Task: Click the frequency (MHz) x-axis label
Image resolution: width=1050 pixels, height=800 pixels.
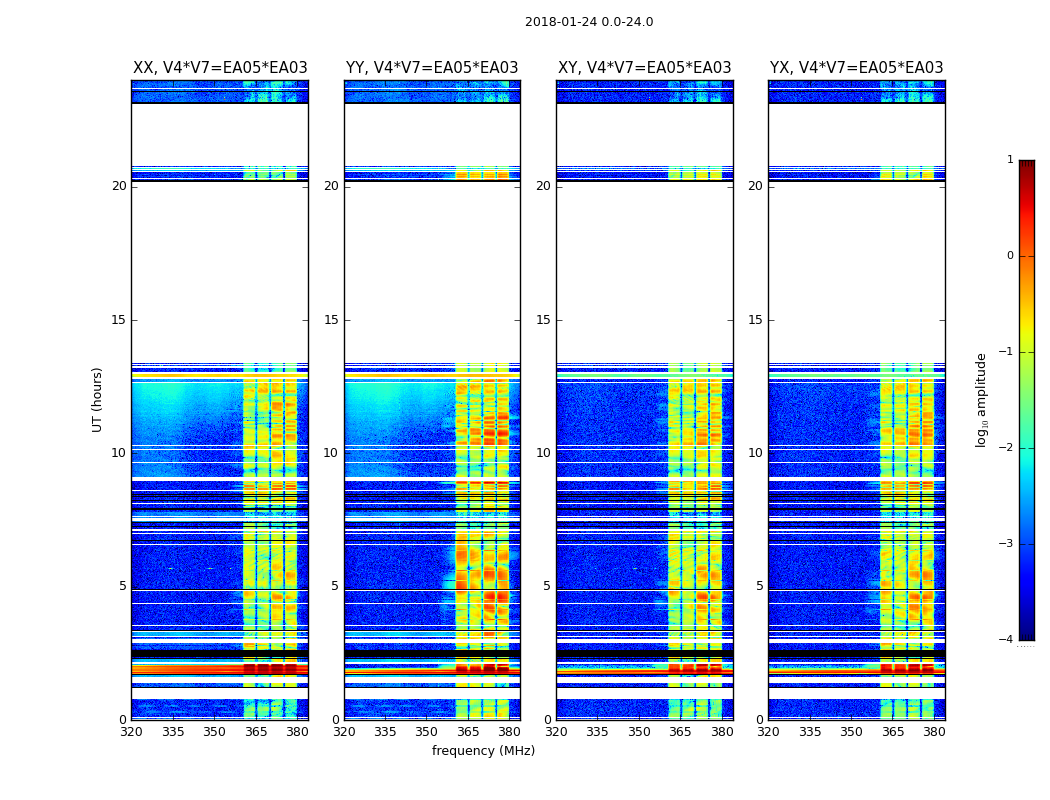Action: pos(483,751)
